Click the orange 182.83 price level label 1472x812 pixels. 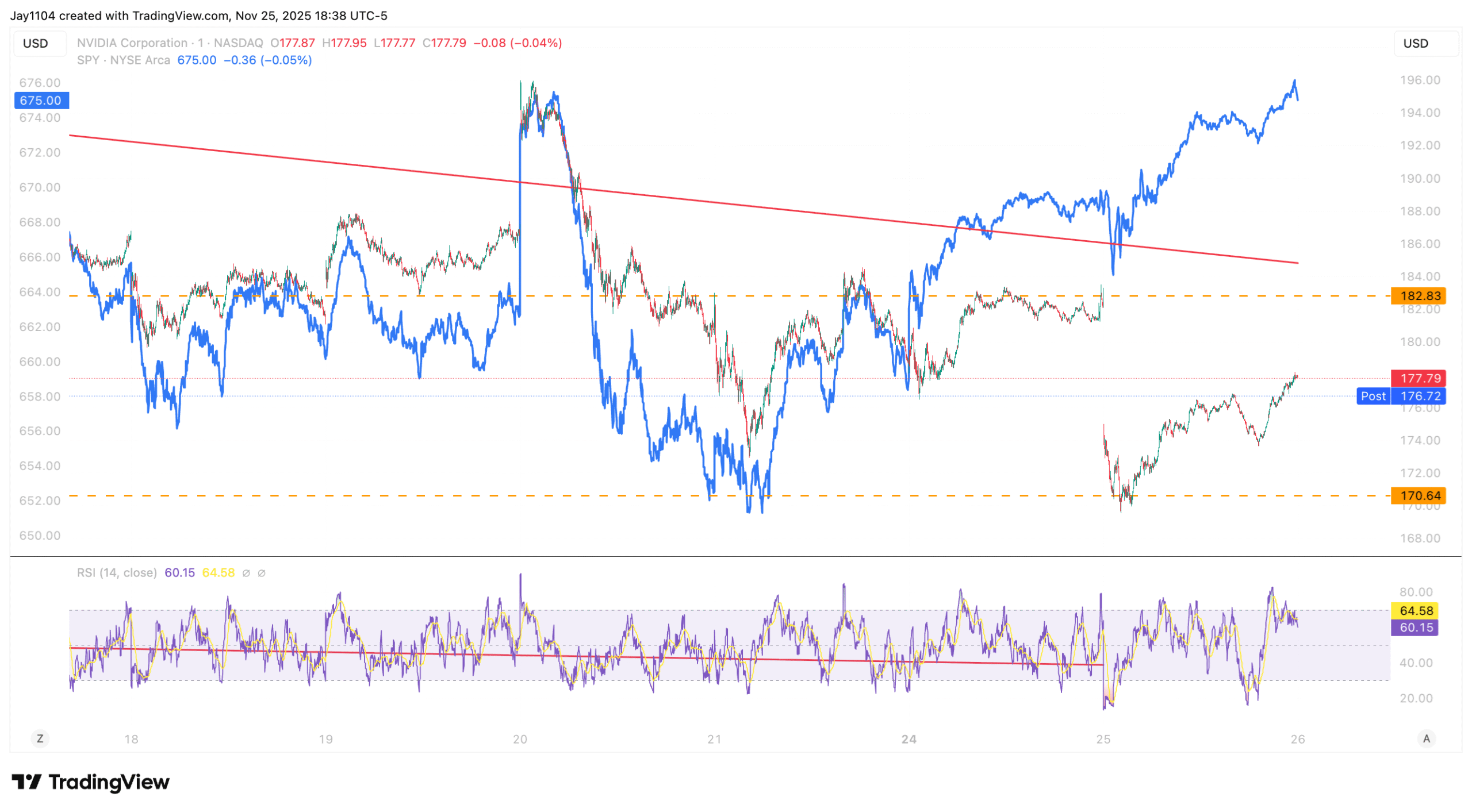pyautogui.click(x=1419, y=296)
